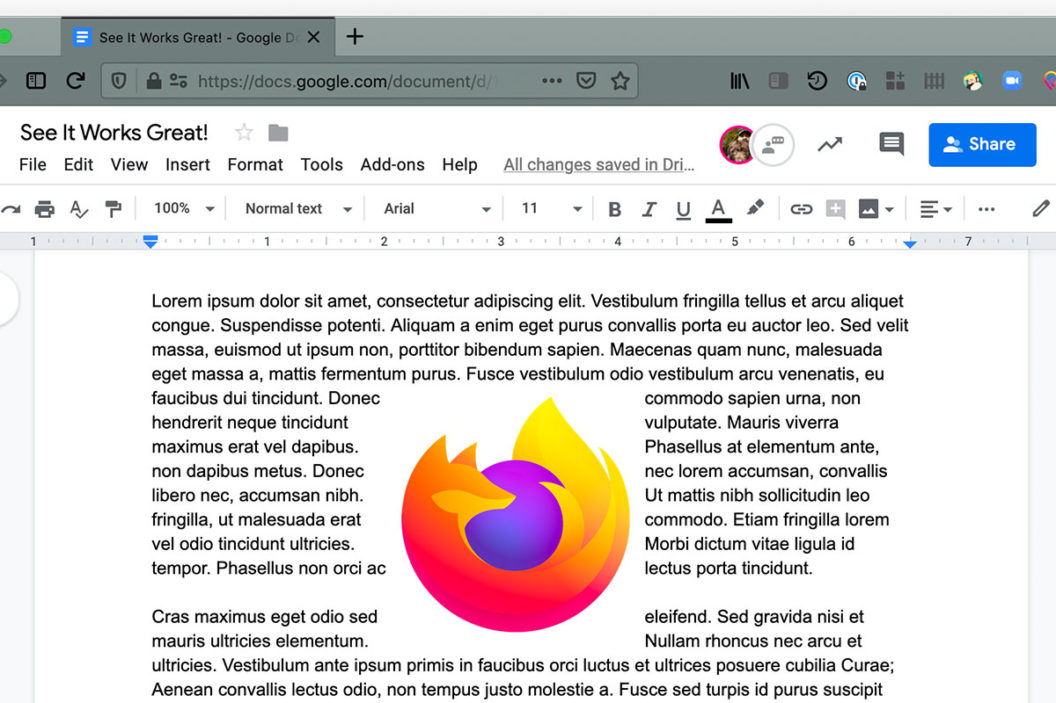Open the Insert menu
This screenshot has height=703, width=1056.
click(187, 165)
